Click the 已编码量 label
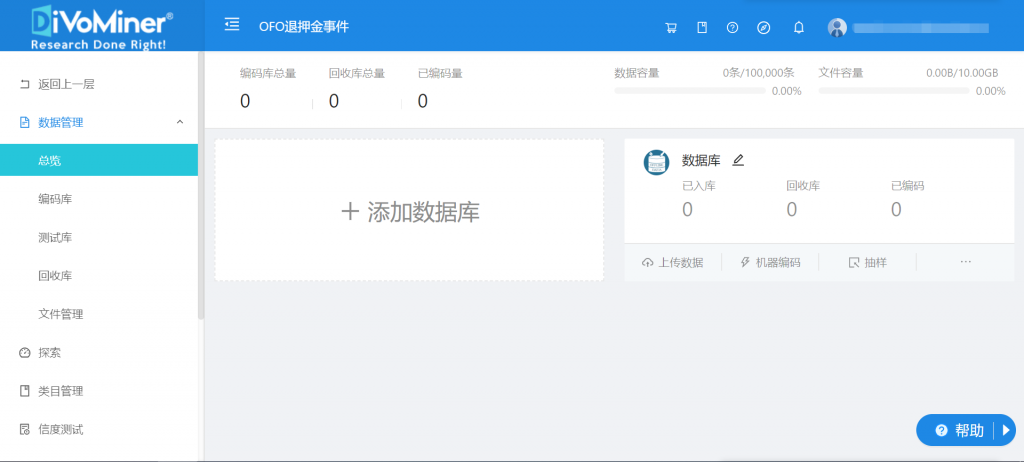 click(x=440, y=73)
